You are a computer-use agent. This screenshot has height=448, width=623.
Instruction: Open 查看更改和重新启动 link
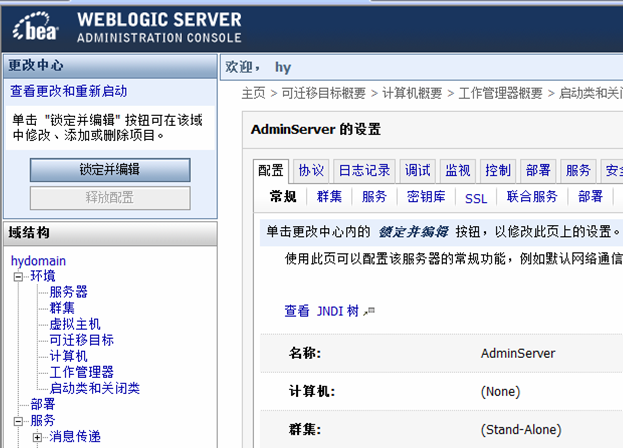point(68,91)
